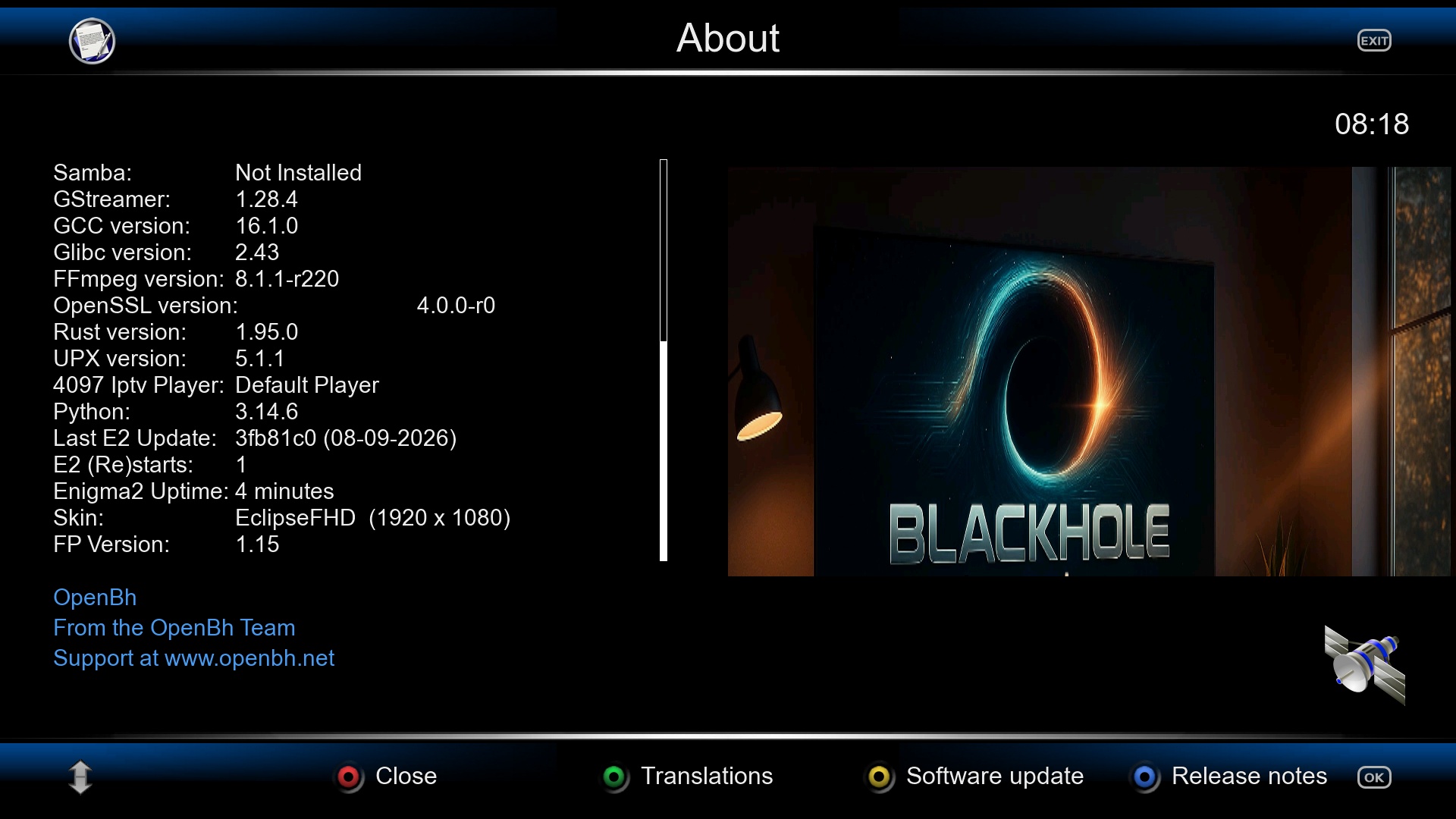Click Glibc version 2.43 value
The image size is (1456, 819).
(x=257, y=253)
